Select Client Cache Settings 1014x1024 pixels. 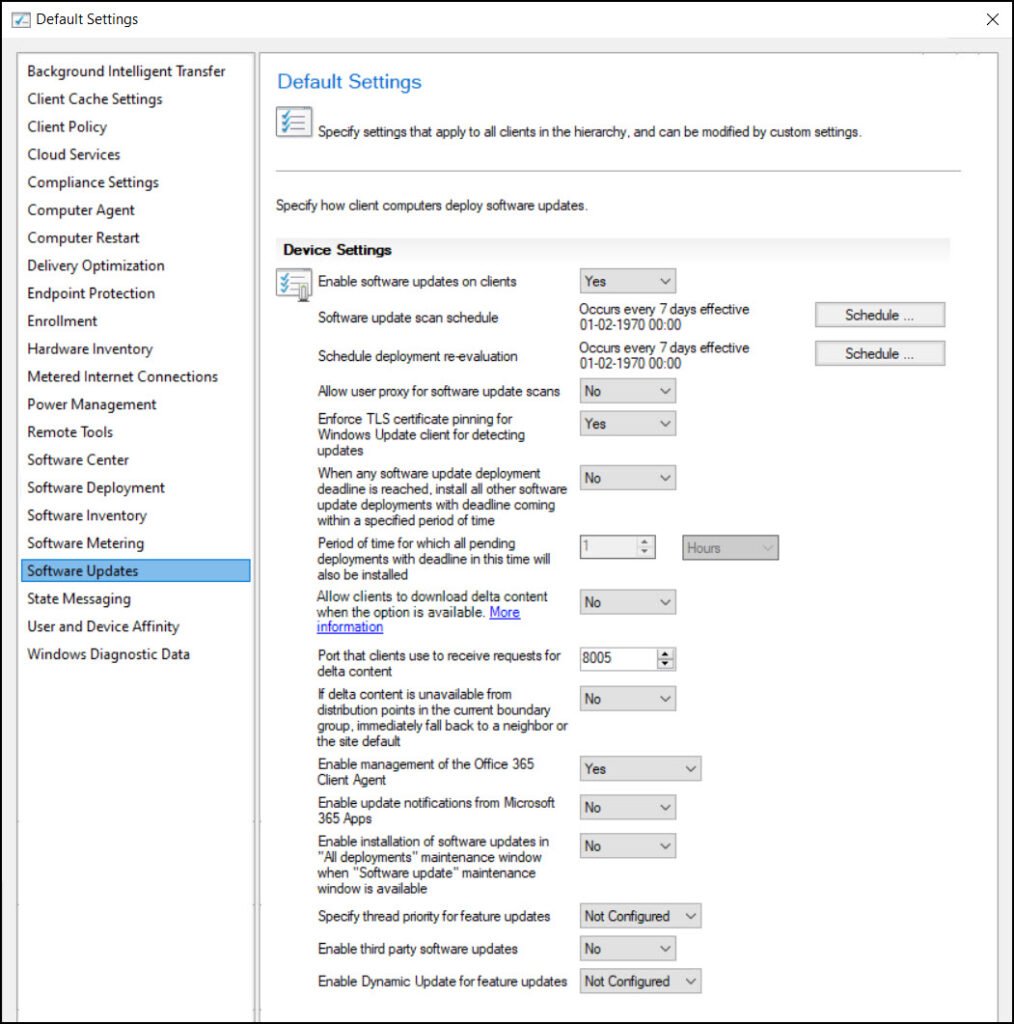95,99
